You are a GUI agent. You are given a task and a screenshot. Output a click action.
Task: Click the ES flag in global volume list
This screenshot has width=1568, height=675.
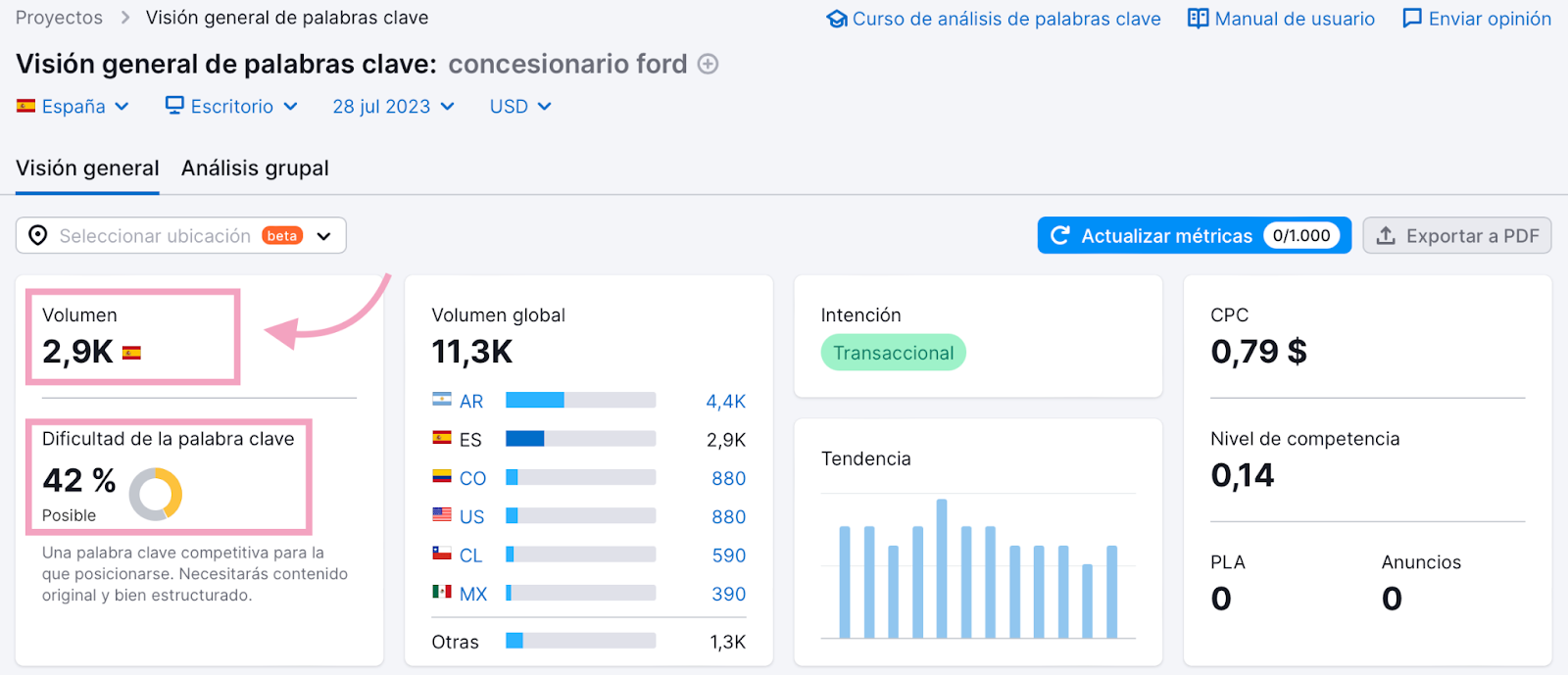442,438
